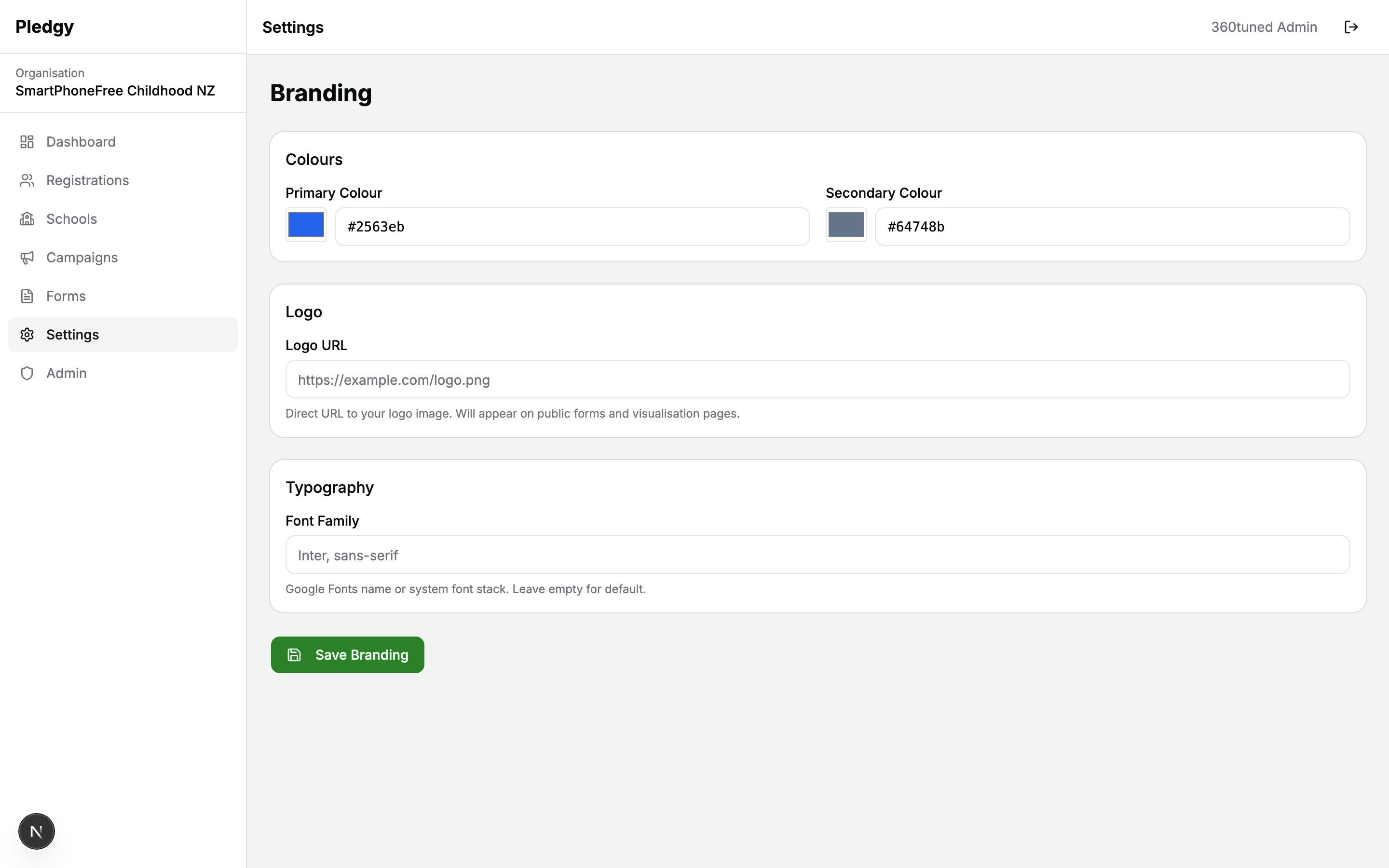The height and width of the screenshot is (868, 1389).
Task: Click the Save Branding button label
Action: pyautogui.click(x=362, y=654)
